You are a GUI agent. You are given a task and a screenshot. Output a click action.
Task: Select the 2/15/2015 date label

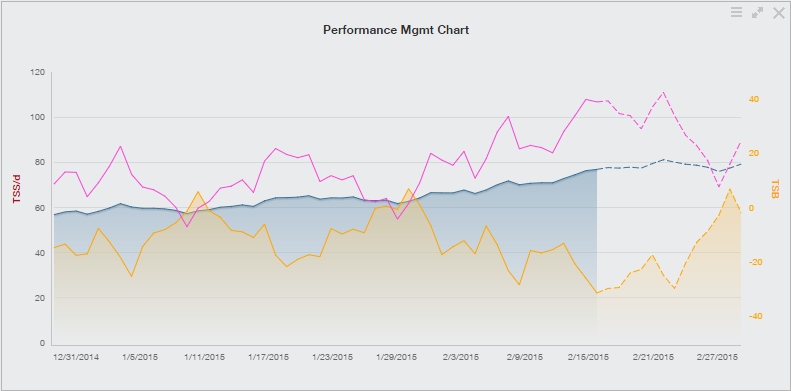click(x=589, y=357)
